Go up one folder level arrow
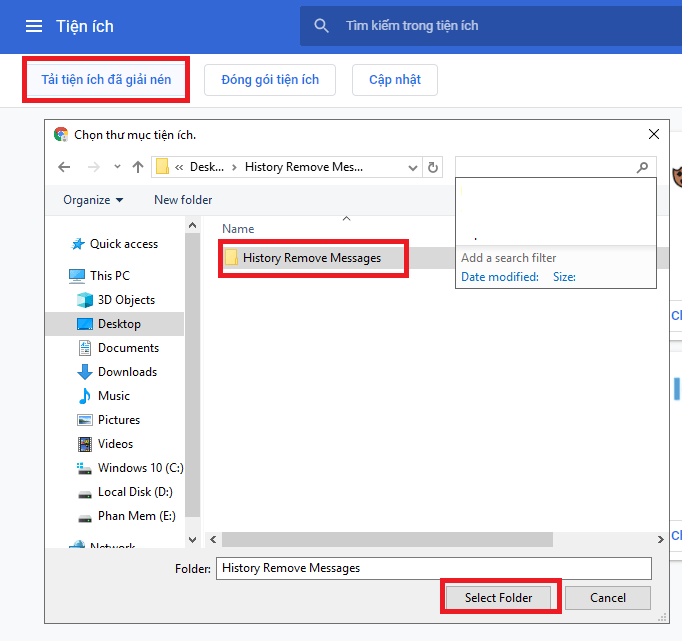This screenshot has height=641, width=682. tap(138, 167)
